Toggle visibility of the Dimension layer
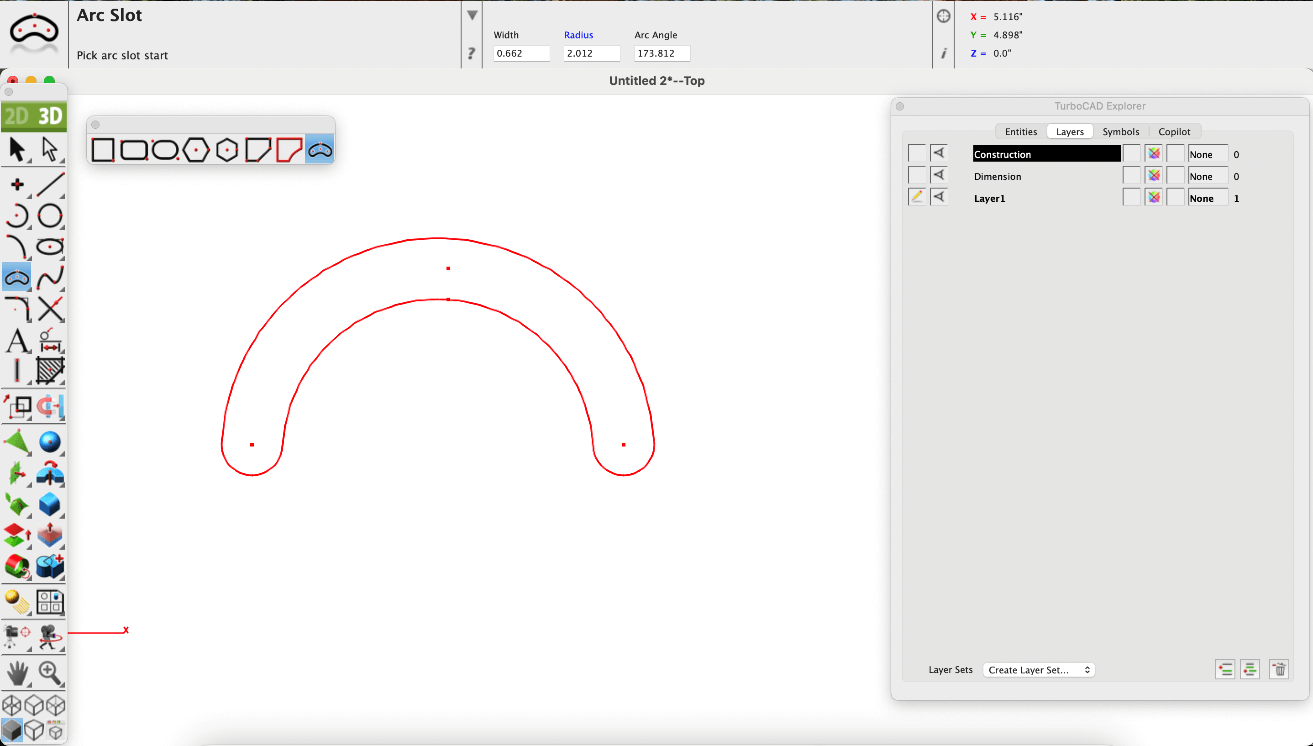Image resolution: width=1313 pixels, height=746 pixels. [x=939, y=176]
